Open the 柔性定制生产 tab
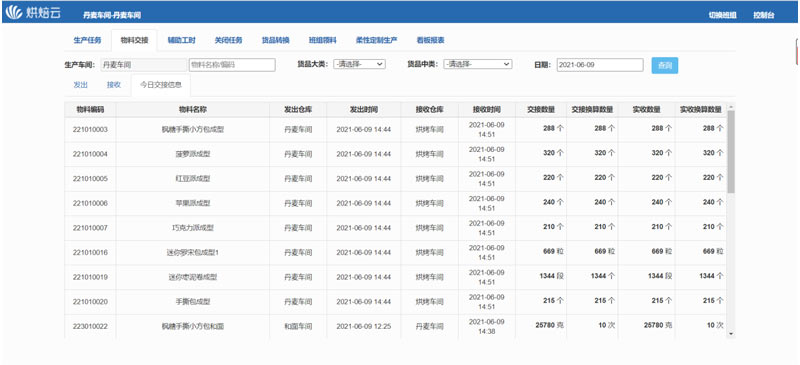800x365 pixels. tap(377, 40)
